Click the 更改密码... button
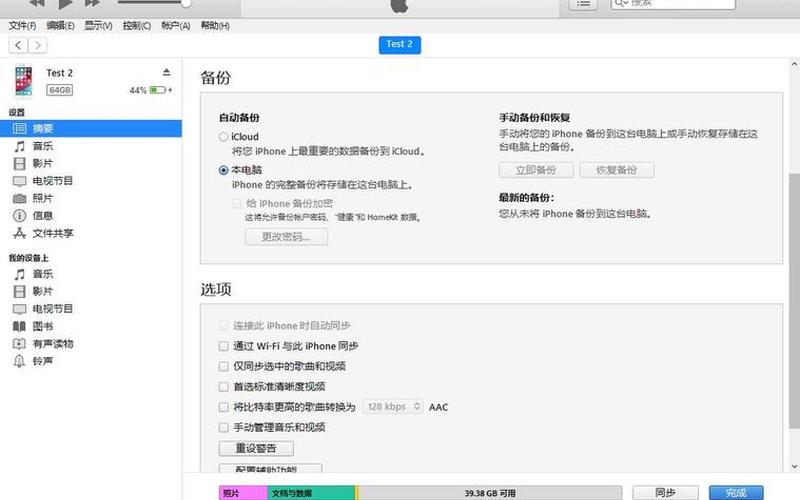The height and width of the screenshot is (500, 800). point(286,237)
